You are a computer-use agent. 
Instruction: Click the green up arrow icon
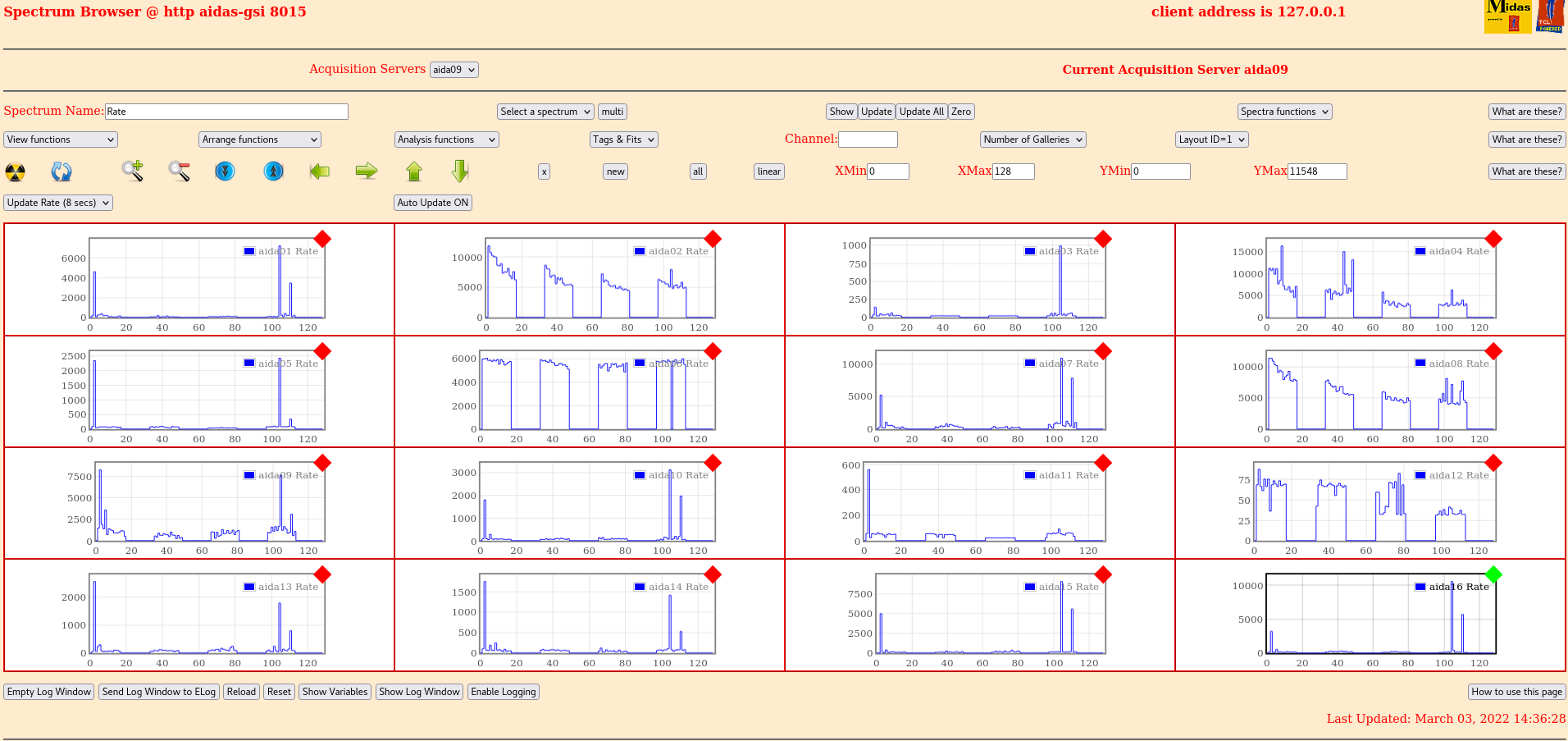(414, 171)
